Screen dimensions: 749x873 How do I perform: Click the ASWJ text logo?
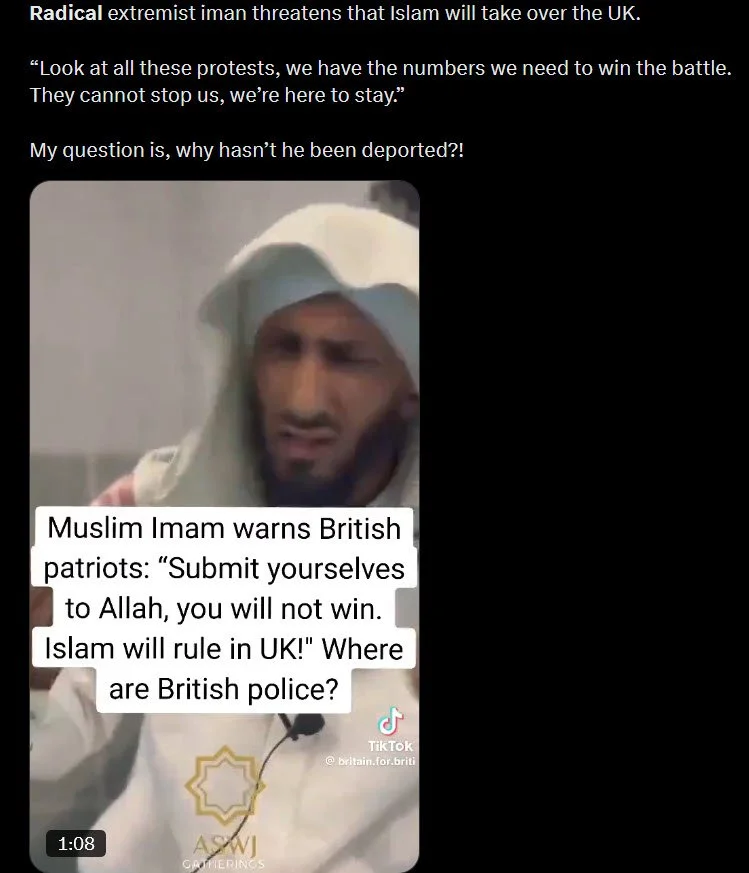tap(225, 846)
